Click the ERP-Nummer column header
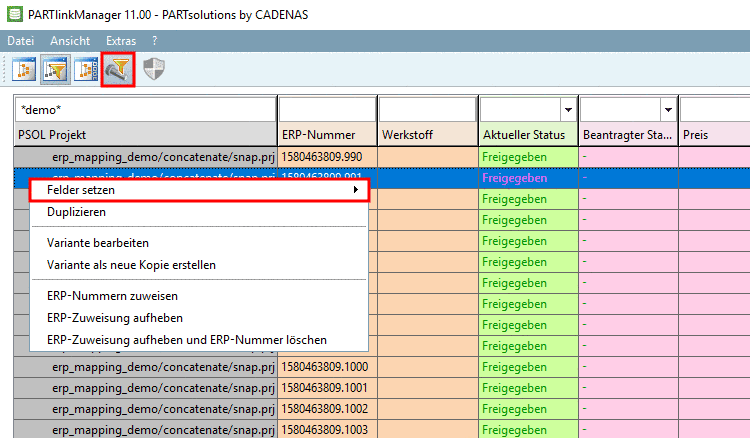This screenshot has width=750, height=438. coord(327,135)
